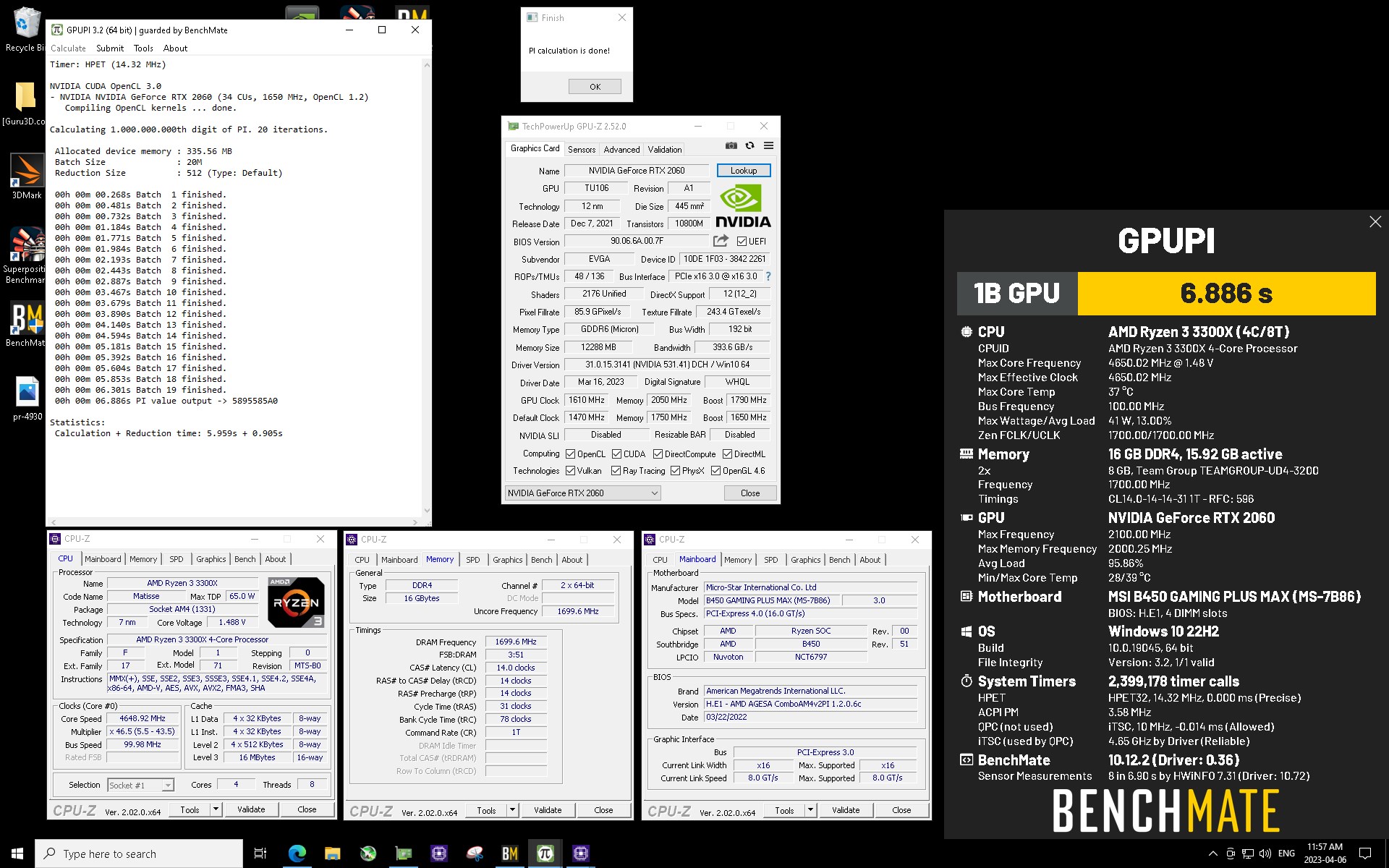Toggle the DirectML checkbox

pos(727,454)
